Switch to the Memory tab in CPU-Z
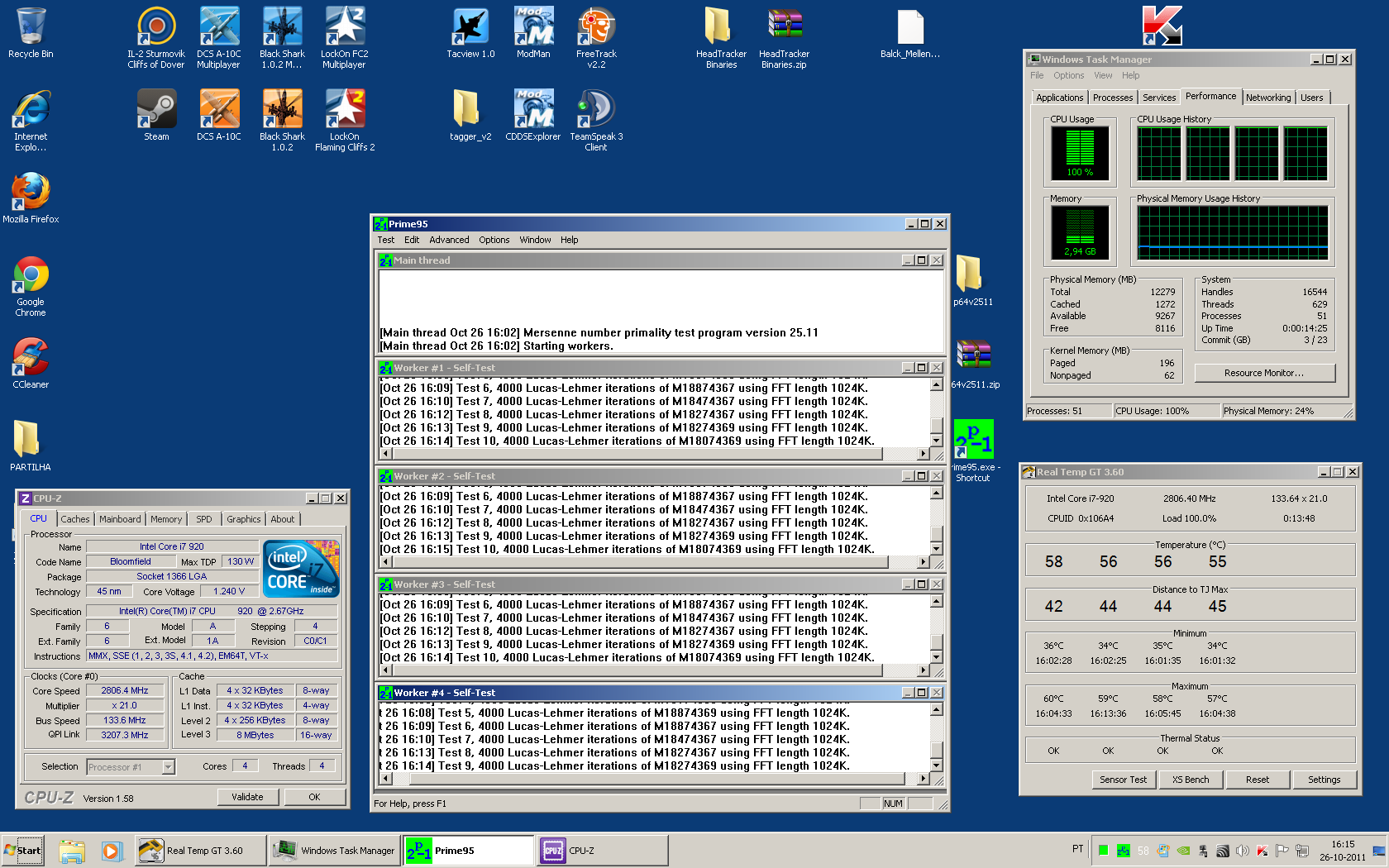Viewport: 1389px width, 868px height. (166, 519)
